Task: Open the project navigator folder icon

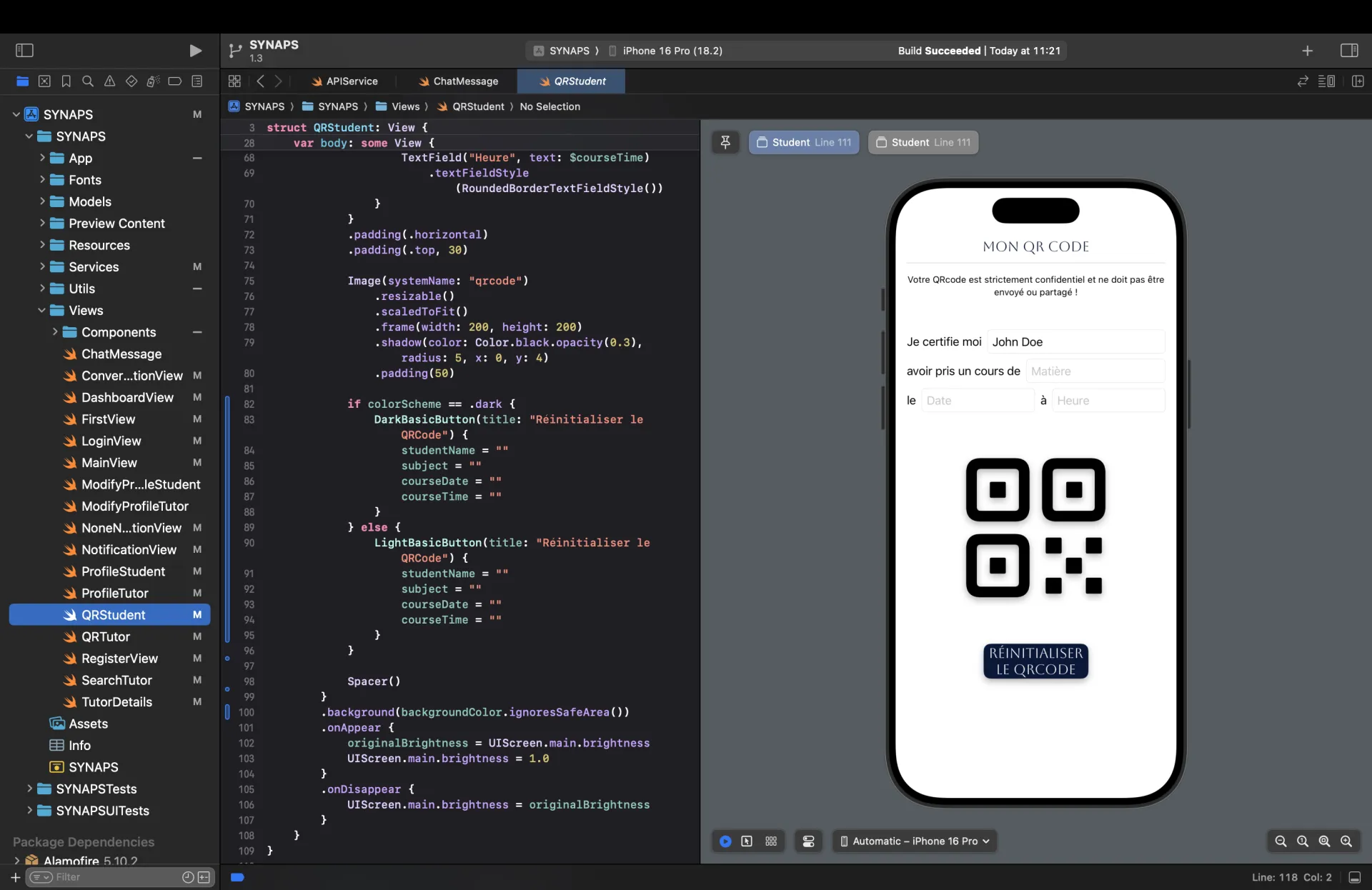Action: point(23,81)
